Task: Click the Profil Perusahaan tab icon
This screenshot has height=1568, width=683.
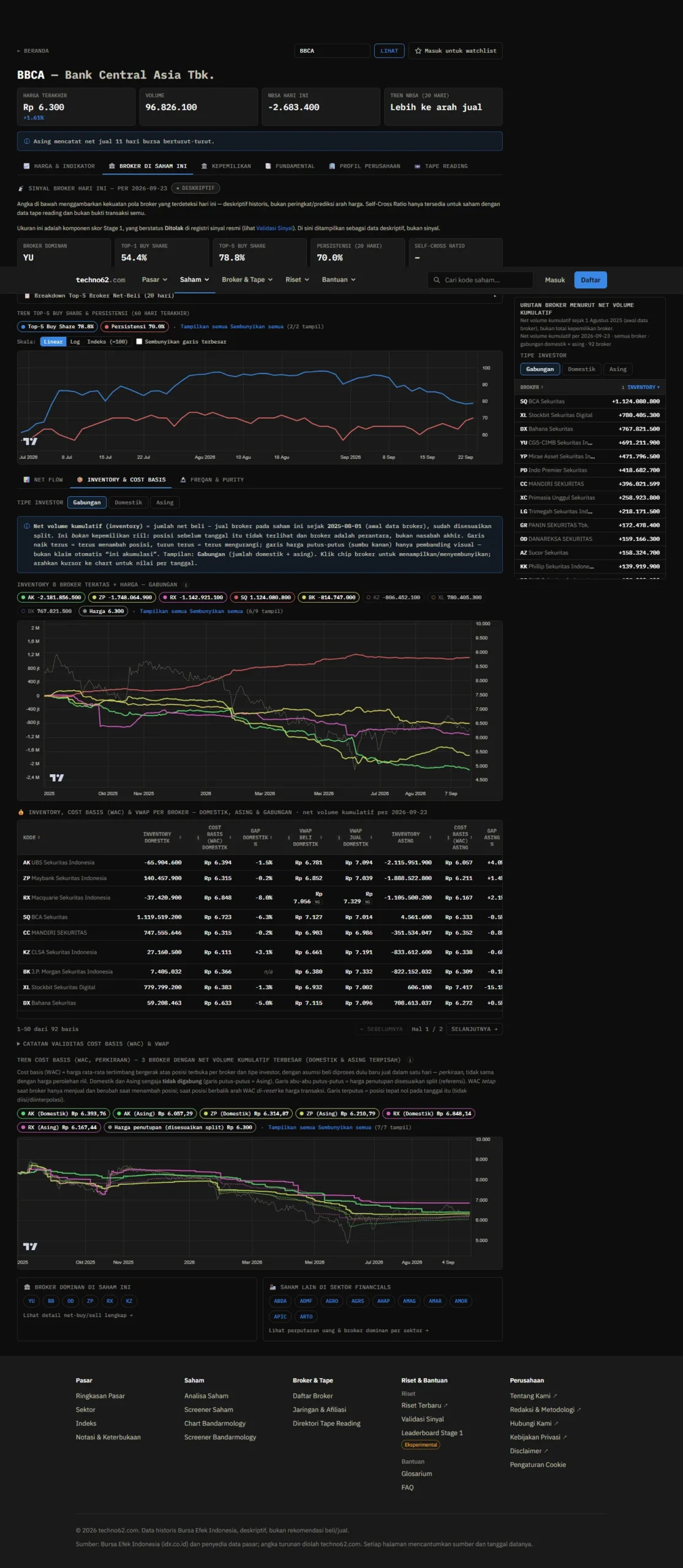Action: click(x=332, y=166)
